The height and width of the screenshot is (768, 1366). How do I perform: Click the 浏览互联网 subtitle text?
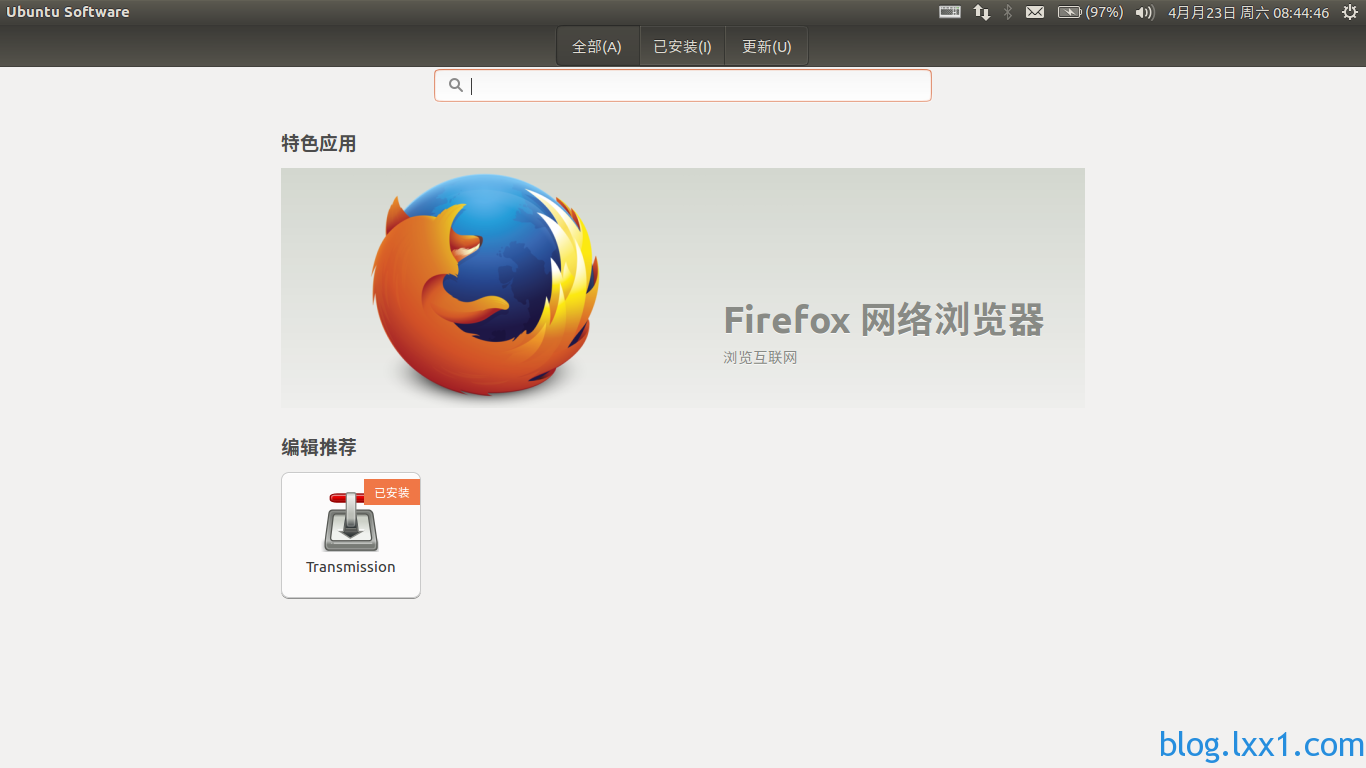tap(760, 357)
